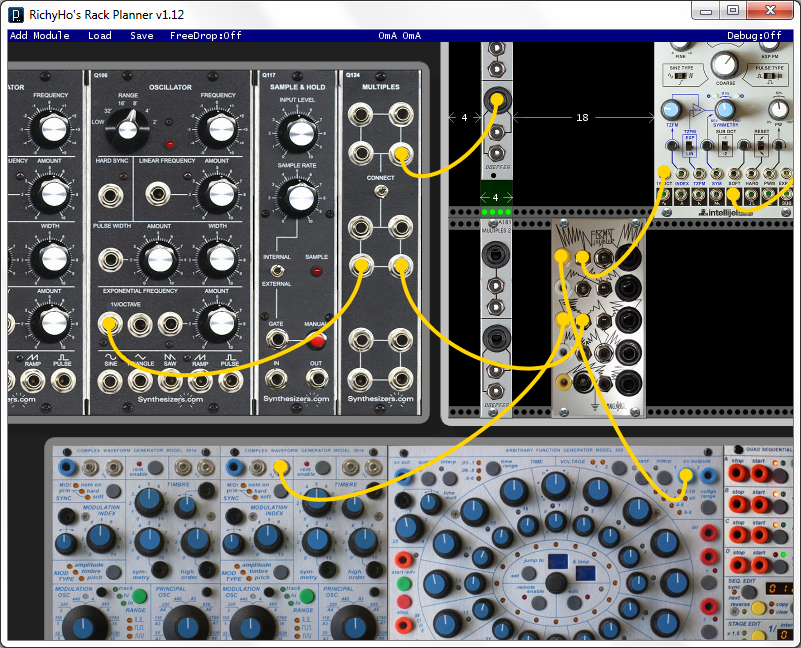Screen dimensions: 801x648
Task: Click the GATE jack on the Q117 Sample & Hold
Action: (x=278, y=339)
